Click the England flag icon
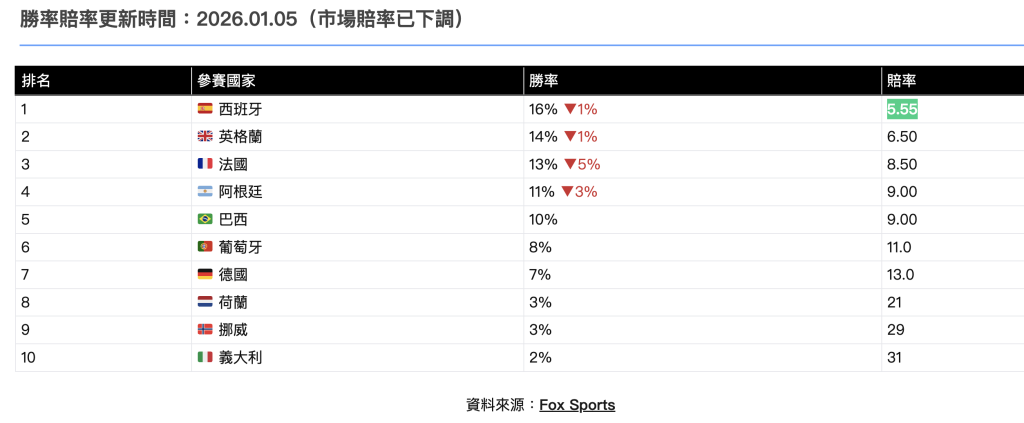The height and width of the screenshot is (423, 1024). point(205,137)
